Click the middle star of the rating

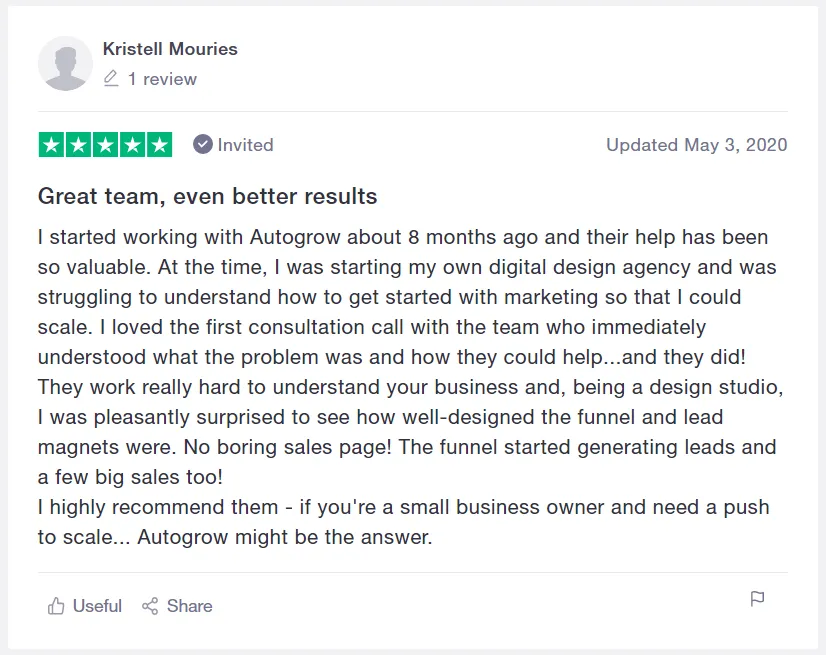(x=104, y=144)
